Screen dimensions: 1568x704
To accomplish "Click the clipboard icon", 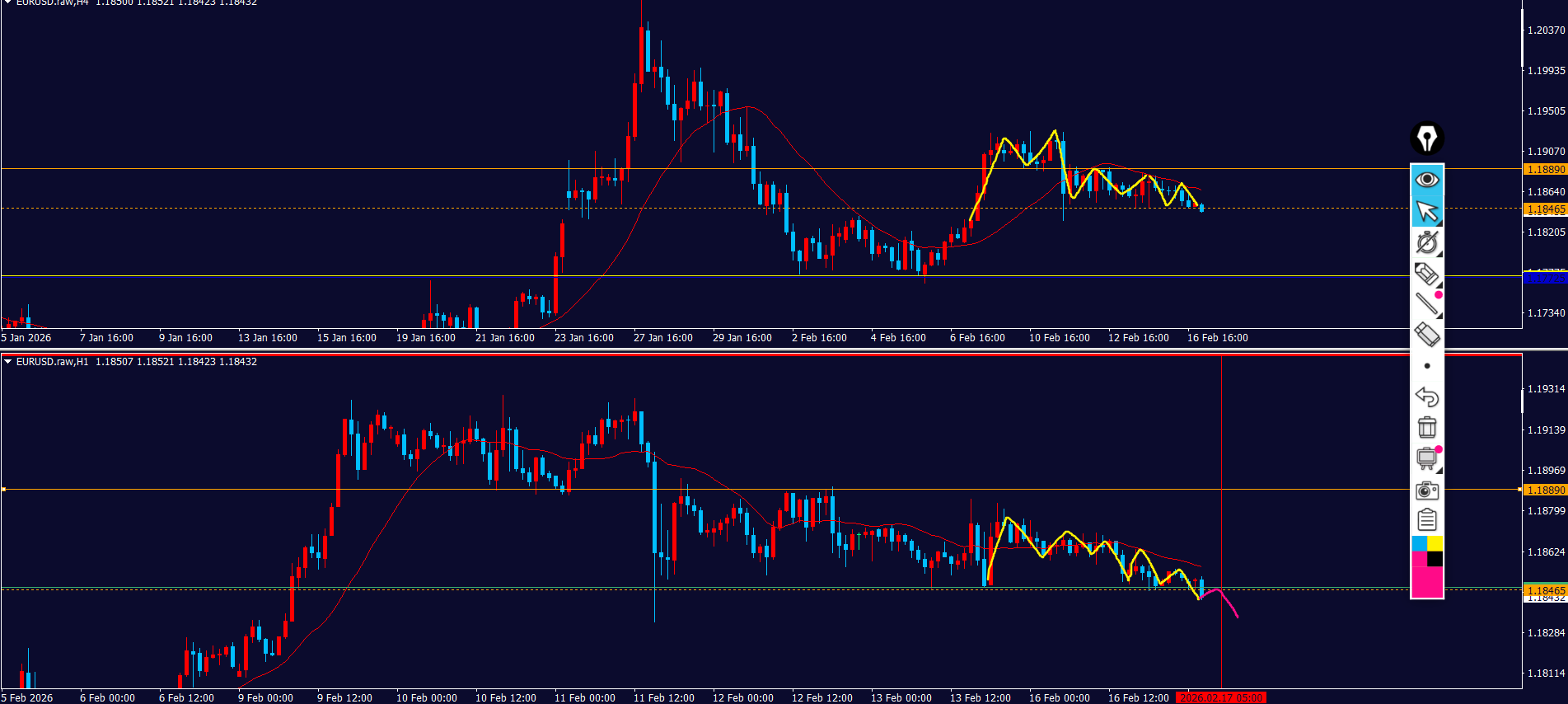I will 1426,520.
